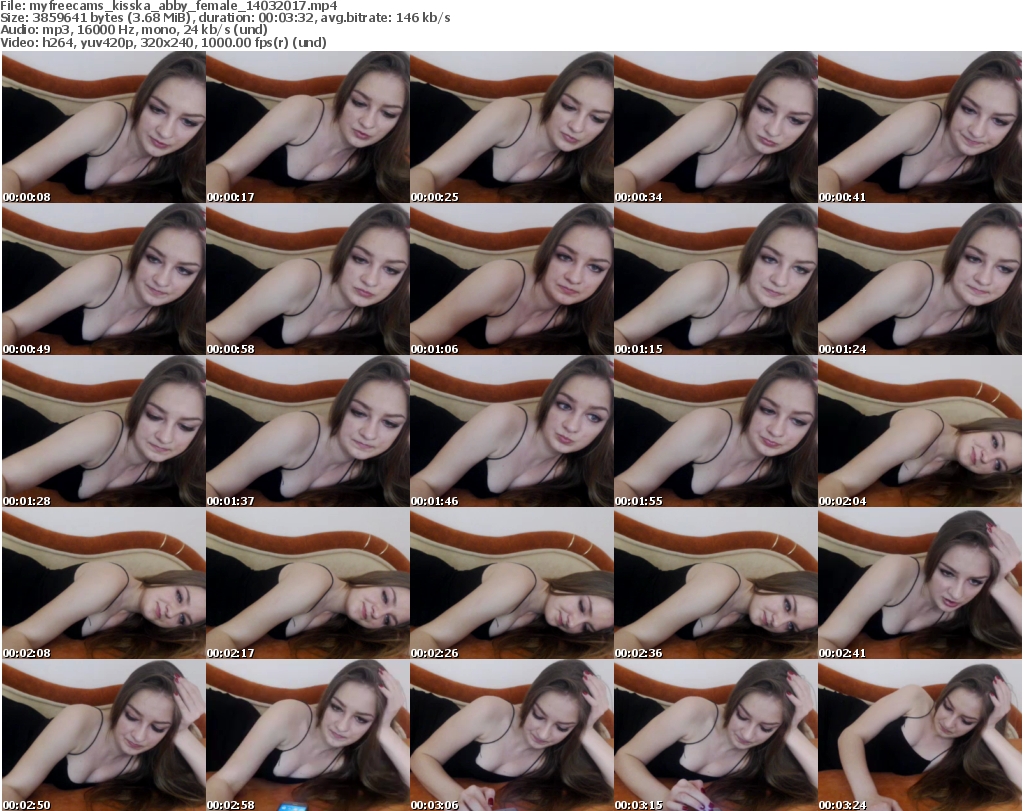
Task: Pick the thumbnail marked 00:02:41
Action: click(920, 584)
